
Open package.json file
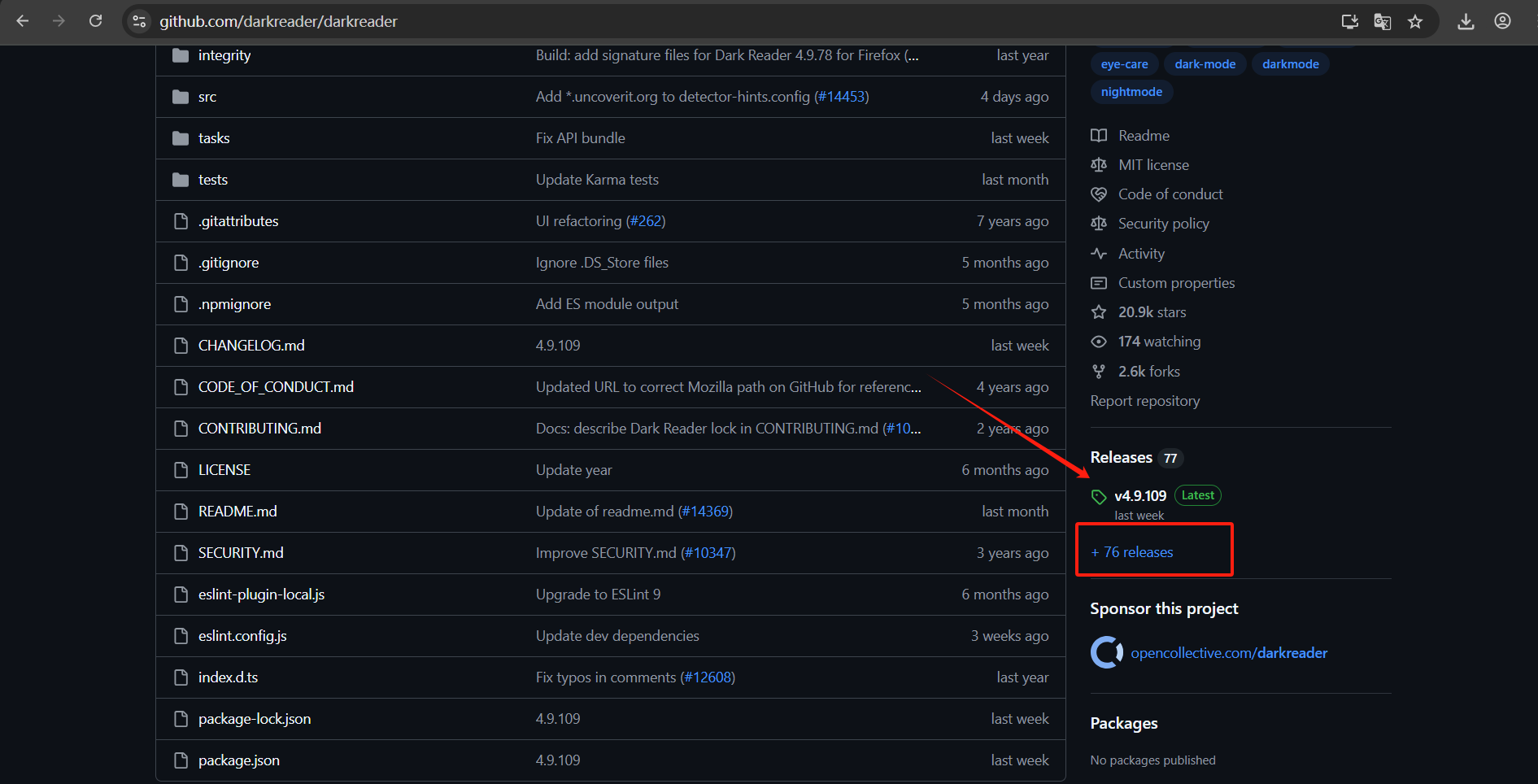[x=239, y=760]
